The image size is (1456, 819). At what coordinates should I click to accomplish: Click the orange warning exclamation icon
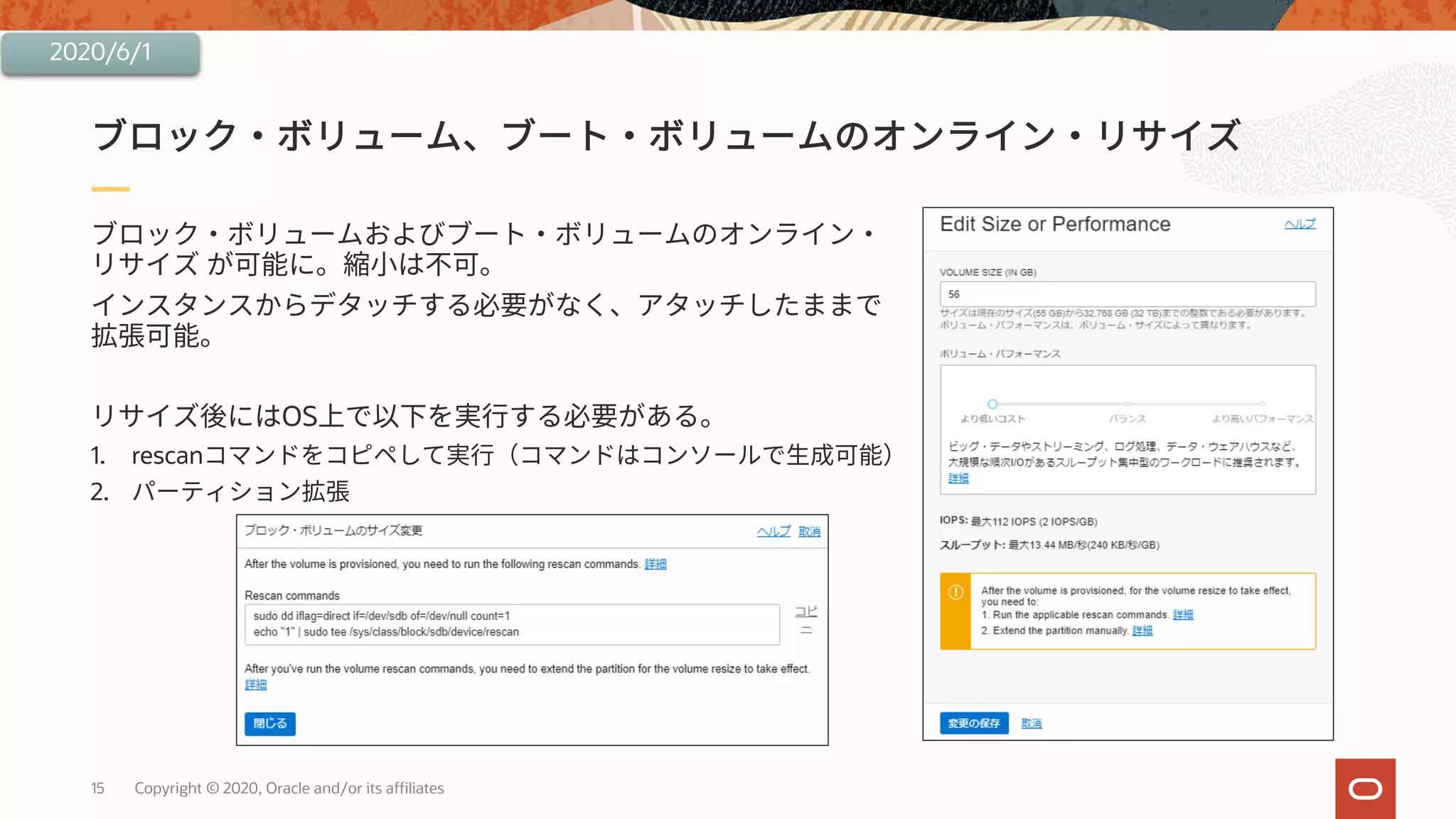pyautogui.click(x=955, y=592)
